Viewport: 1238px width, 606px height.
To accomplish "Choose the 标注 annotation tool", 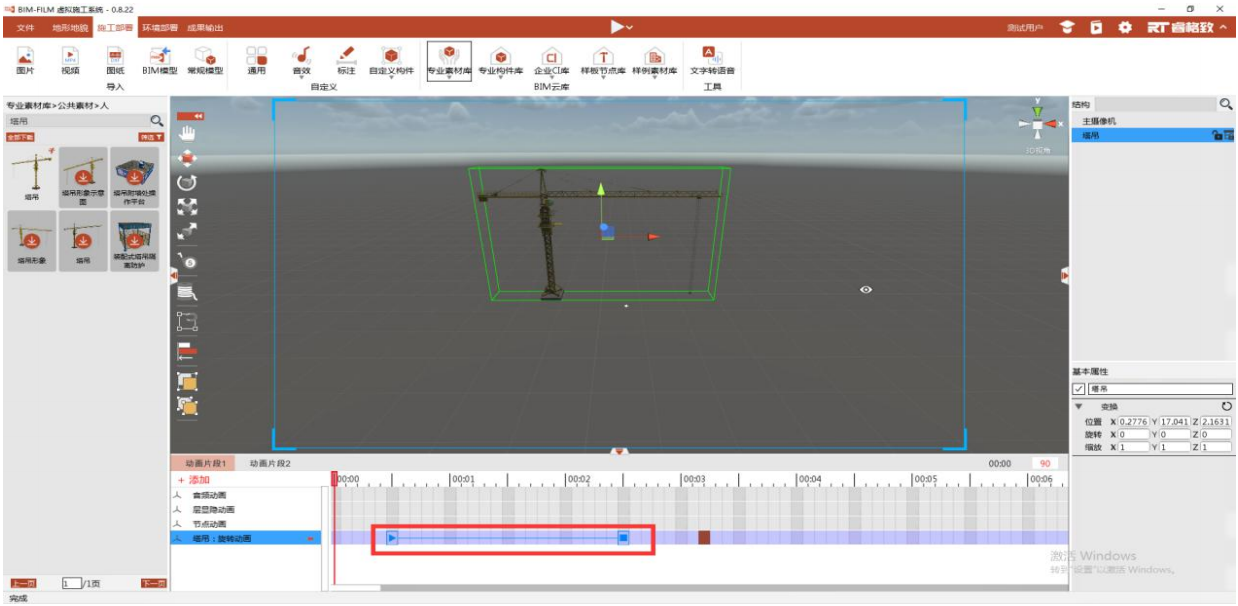I will click(346, 61).
